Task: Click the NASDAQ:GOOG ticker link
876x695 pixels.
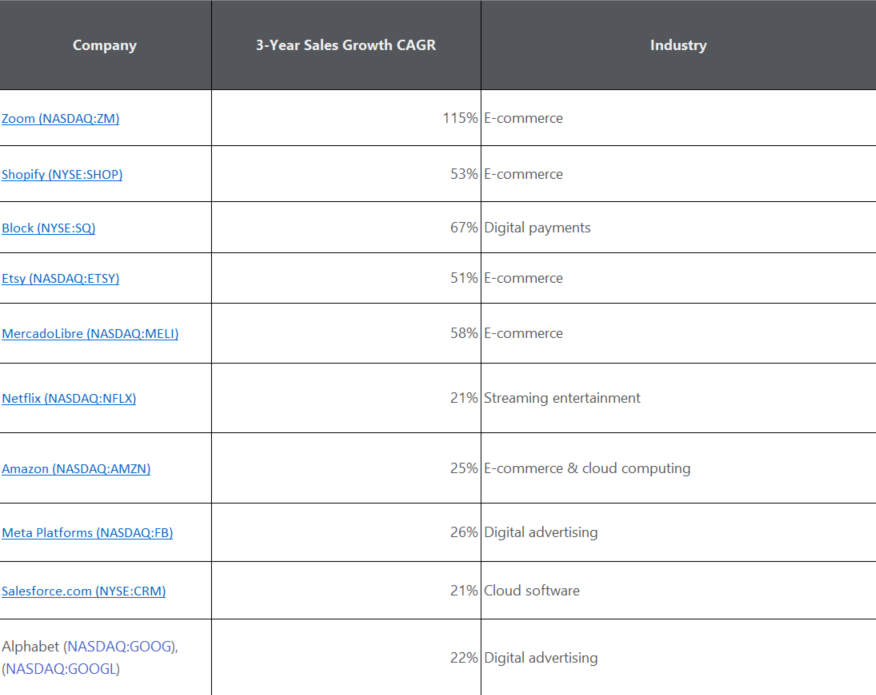Action: pos(120,646)
